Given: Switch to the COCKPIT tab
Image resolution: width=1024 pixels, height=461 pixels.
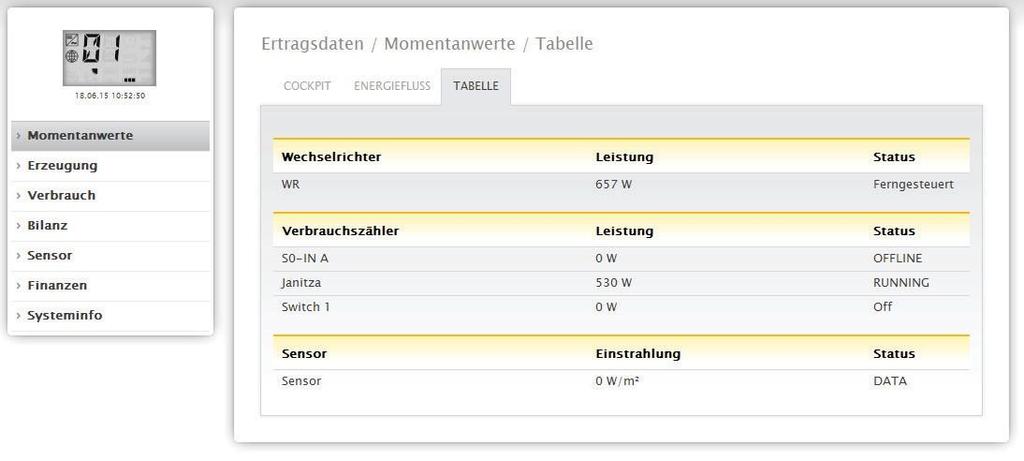Looking at the screenshot, I should tap(307, 86).
